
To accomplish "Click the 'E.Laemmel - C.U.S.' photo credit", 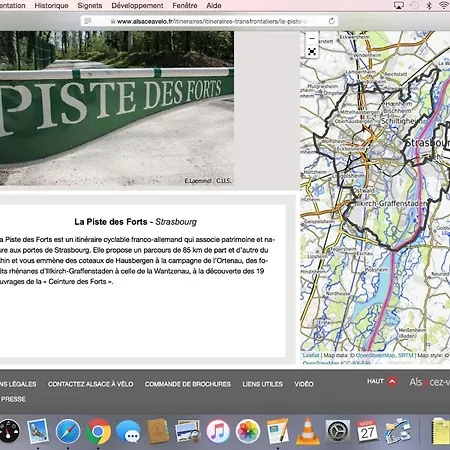I will 208,181.
